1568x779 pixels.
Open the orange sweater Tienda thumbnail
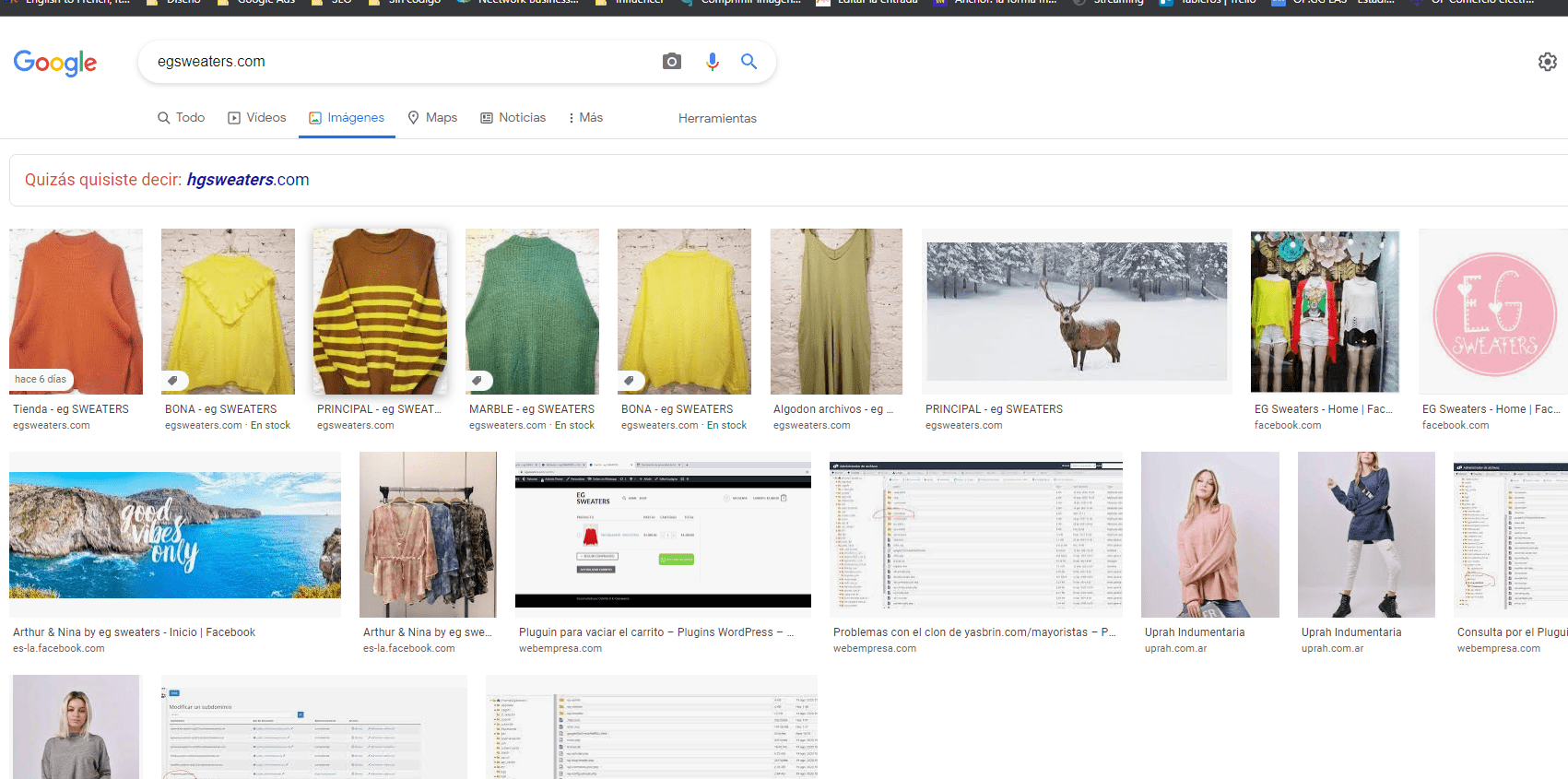click(76, 312)
